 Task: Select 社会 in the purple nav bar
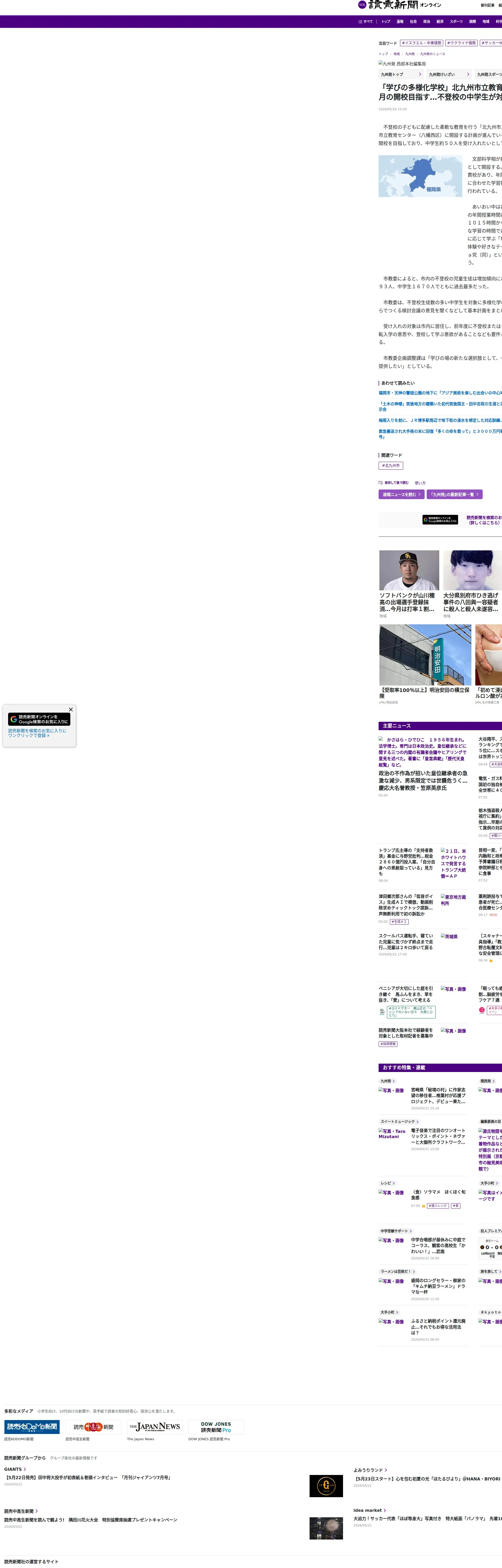[x=413, y=21]
